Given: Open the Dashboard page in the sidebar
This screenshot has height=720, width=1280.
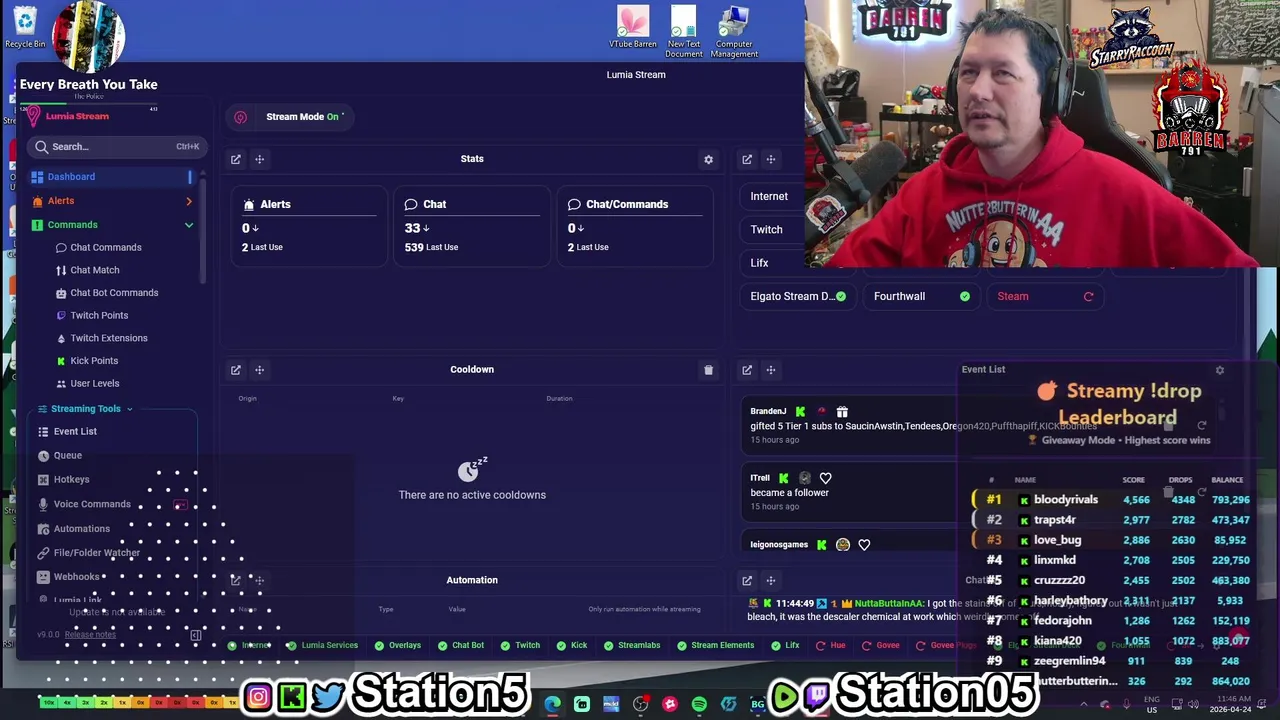Looking at the screenshot, I should (x=110, y=177).
